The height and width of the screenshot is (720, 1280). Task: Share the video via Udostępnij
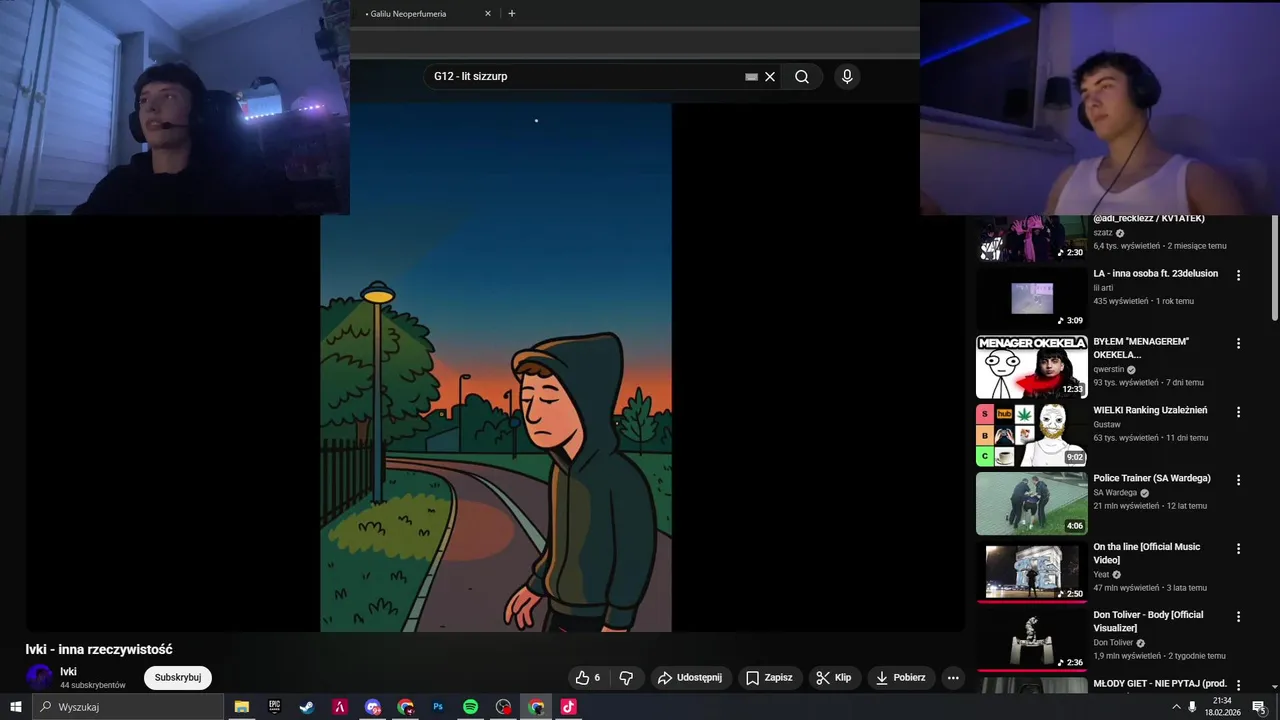690,677
